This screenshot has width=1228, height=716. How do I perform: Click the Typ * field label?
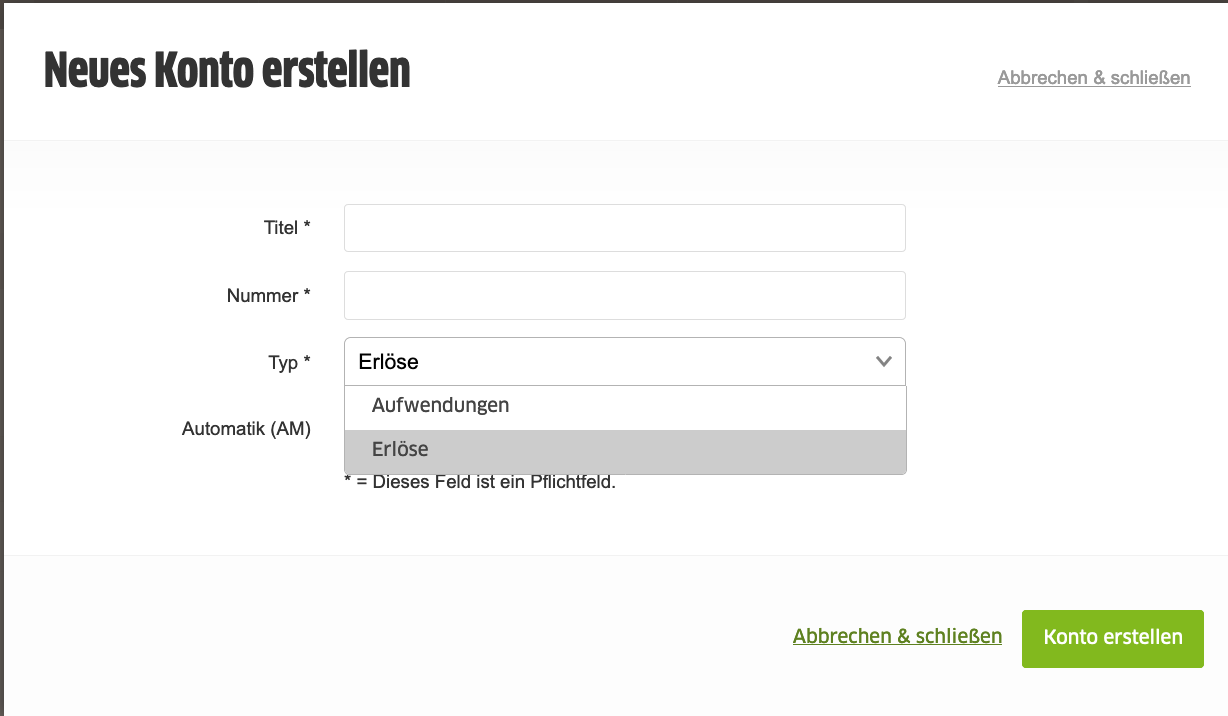pyautogui.click(x=290, y=363)
